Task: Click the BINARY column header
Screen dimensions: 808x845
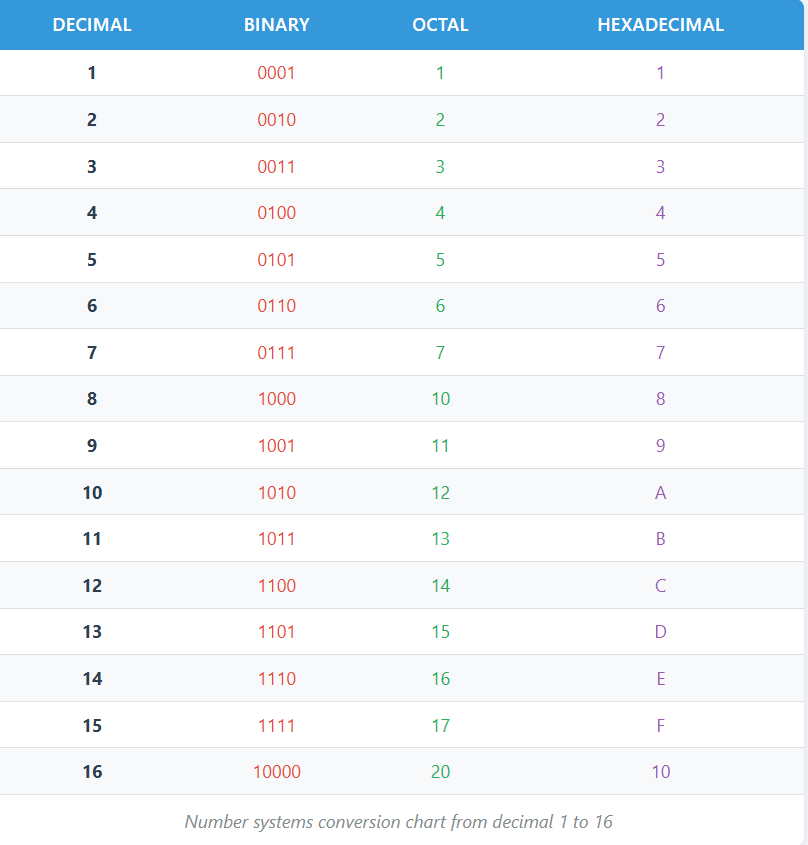Action: click(276, 25)
